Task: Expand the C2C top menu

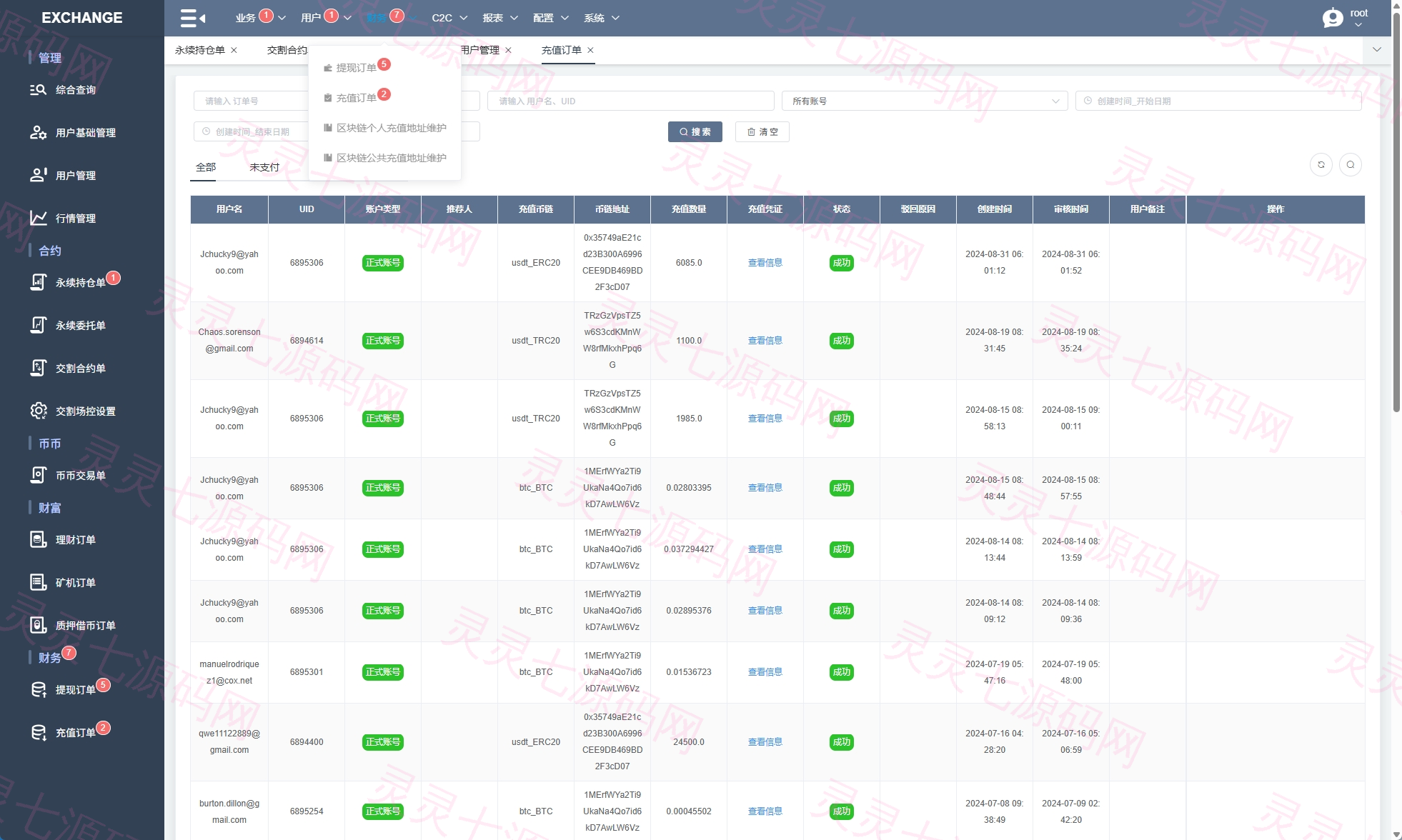Action: tap(449, 18)
